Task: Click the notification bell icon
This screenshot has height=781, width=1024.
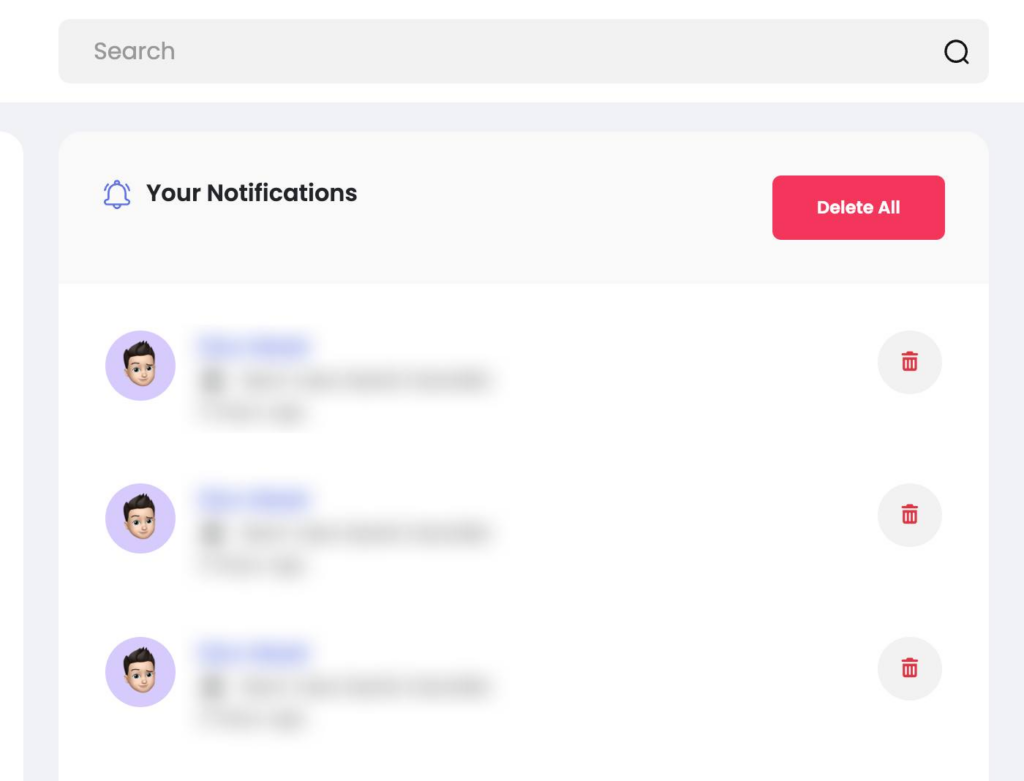Action: coord(117,194)
